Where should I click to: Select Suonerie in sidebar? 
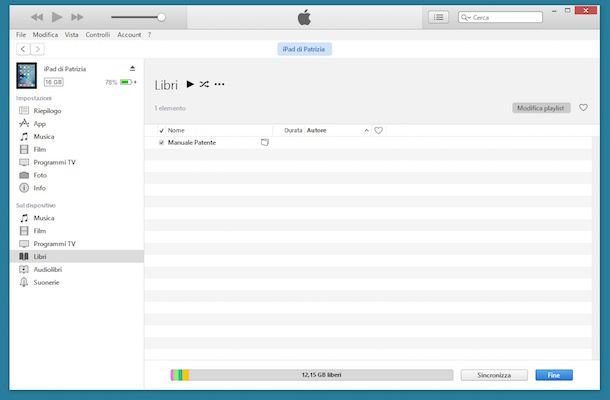click(x=46, y=282)
